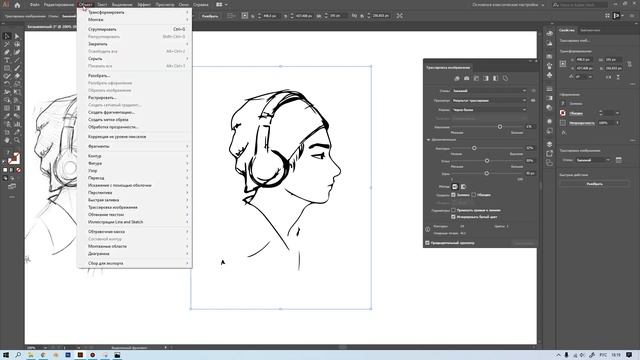Click Разобрать button in control bar
The image size is (640, 360).
point(210,16)
